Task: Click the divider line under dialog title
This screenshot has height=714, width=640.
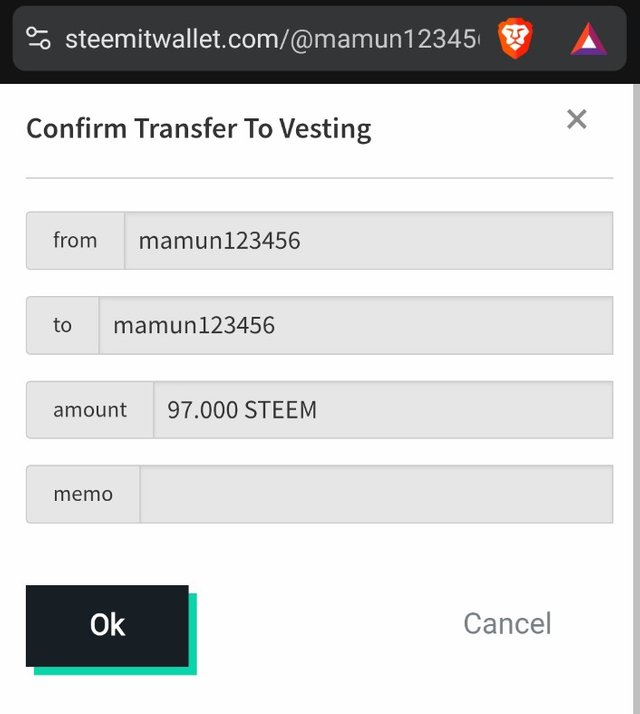Action: (x=319, y=178)
